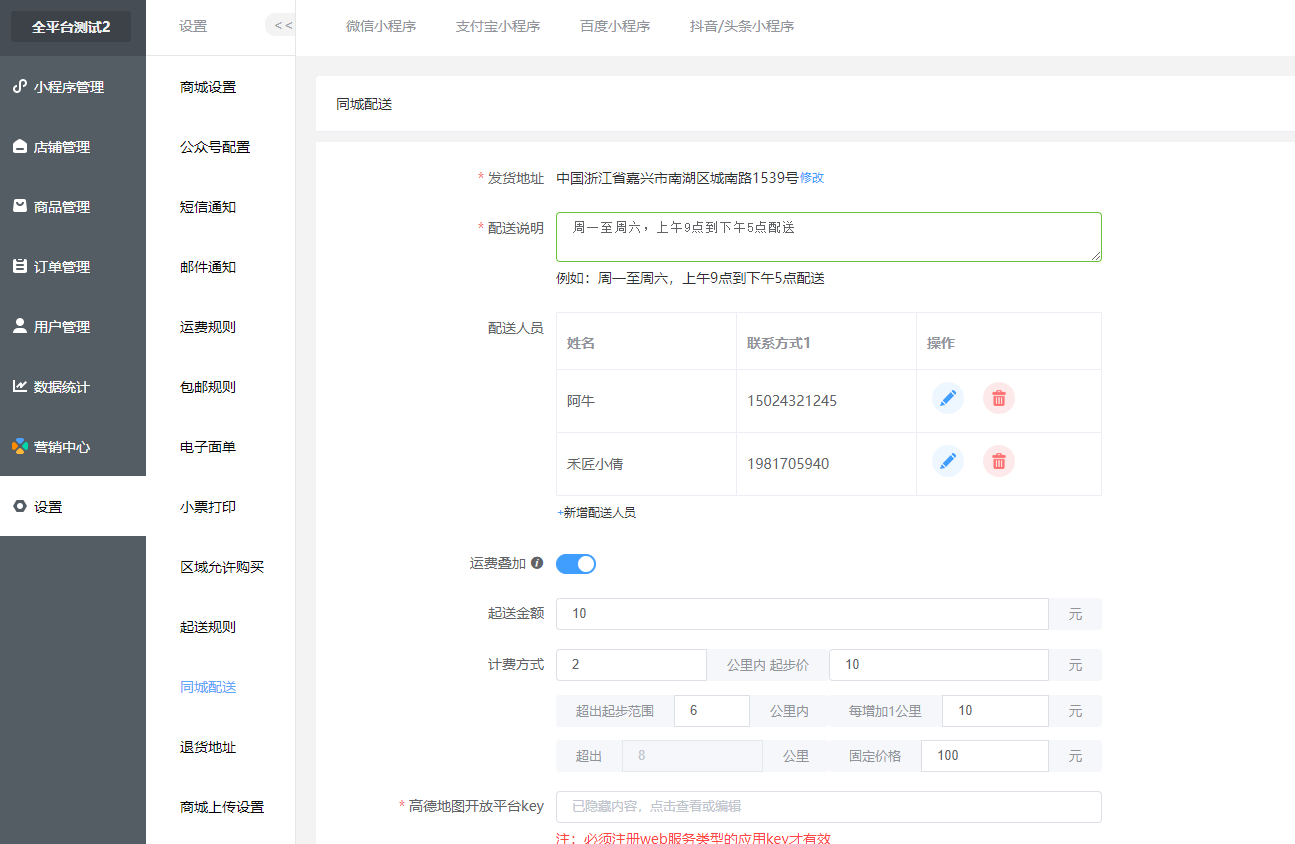Toggle the 运费叠加 switch off
This screenshot has height=844, width=1295.
[x=576, y=564]
